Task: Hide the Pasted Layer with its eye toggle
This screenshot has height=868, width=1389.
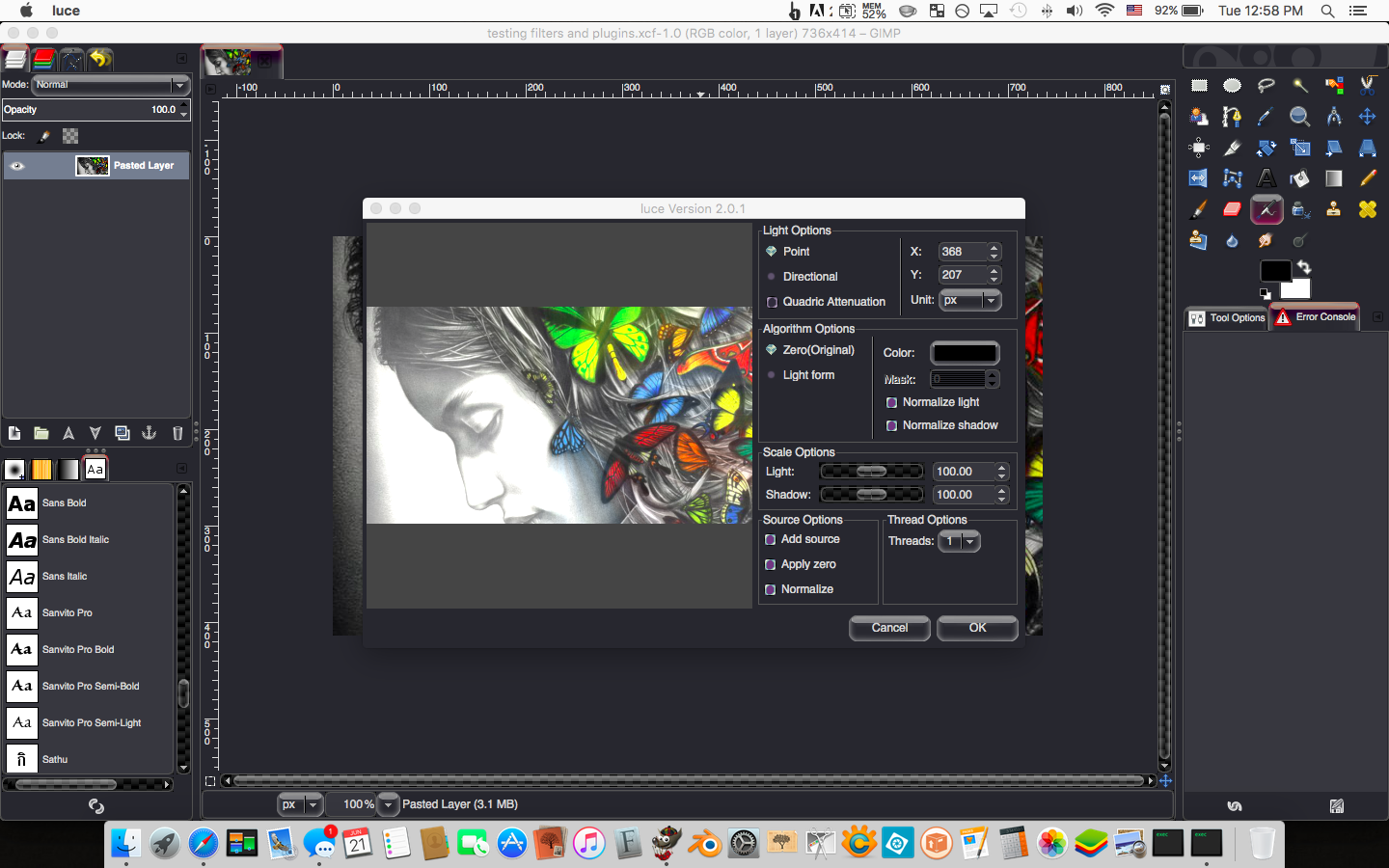Action: [x=15, y=165]
